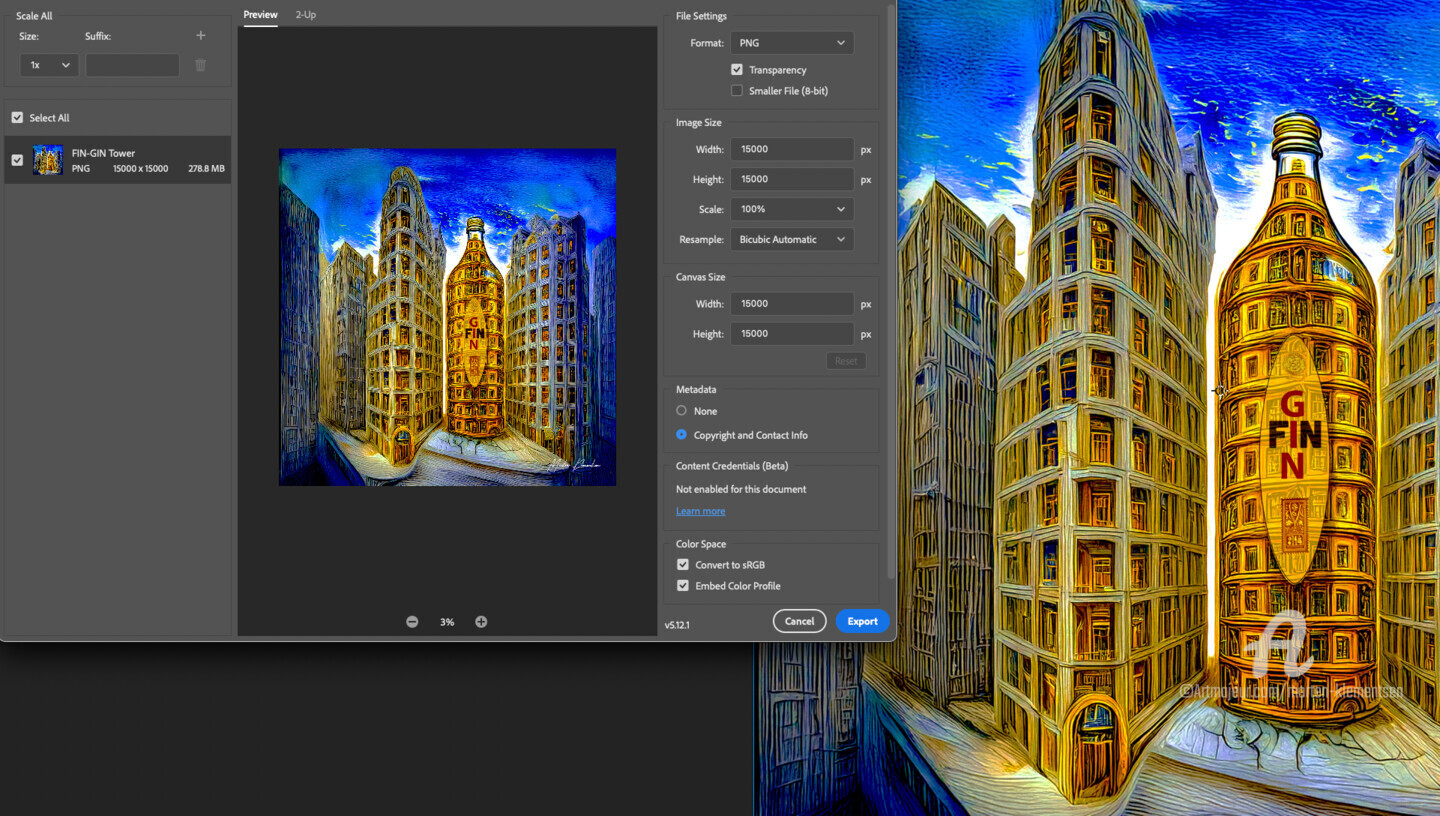Open the Resample Bicubic Automatic dropdown
The width and height of the screenshot is (1440, 816).
pyautogui.click(x=792, y=240)
